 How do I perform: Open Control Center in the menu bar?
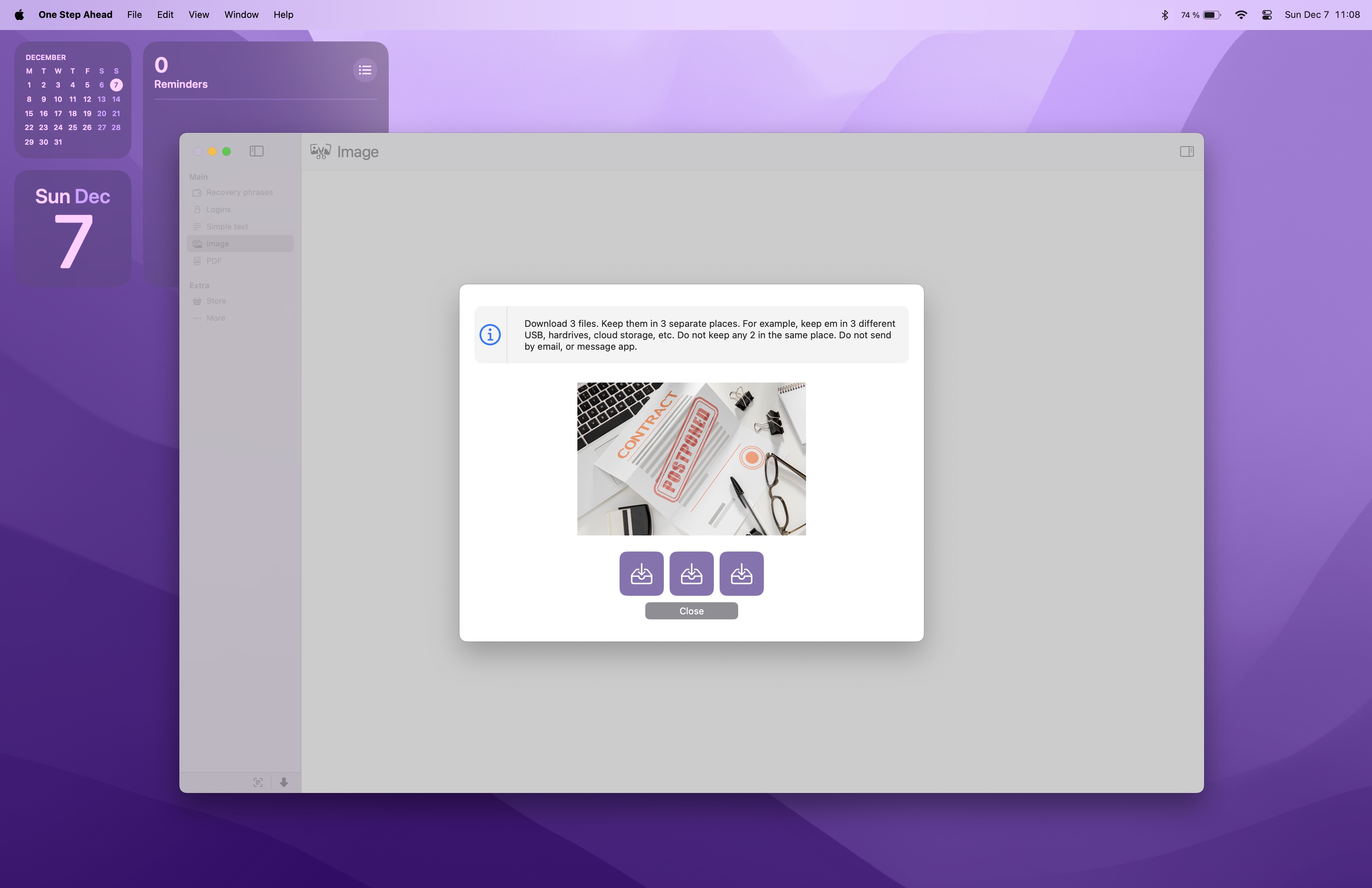pos(1267,14)
